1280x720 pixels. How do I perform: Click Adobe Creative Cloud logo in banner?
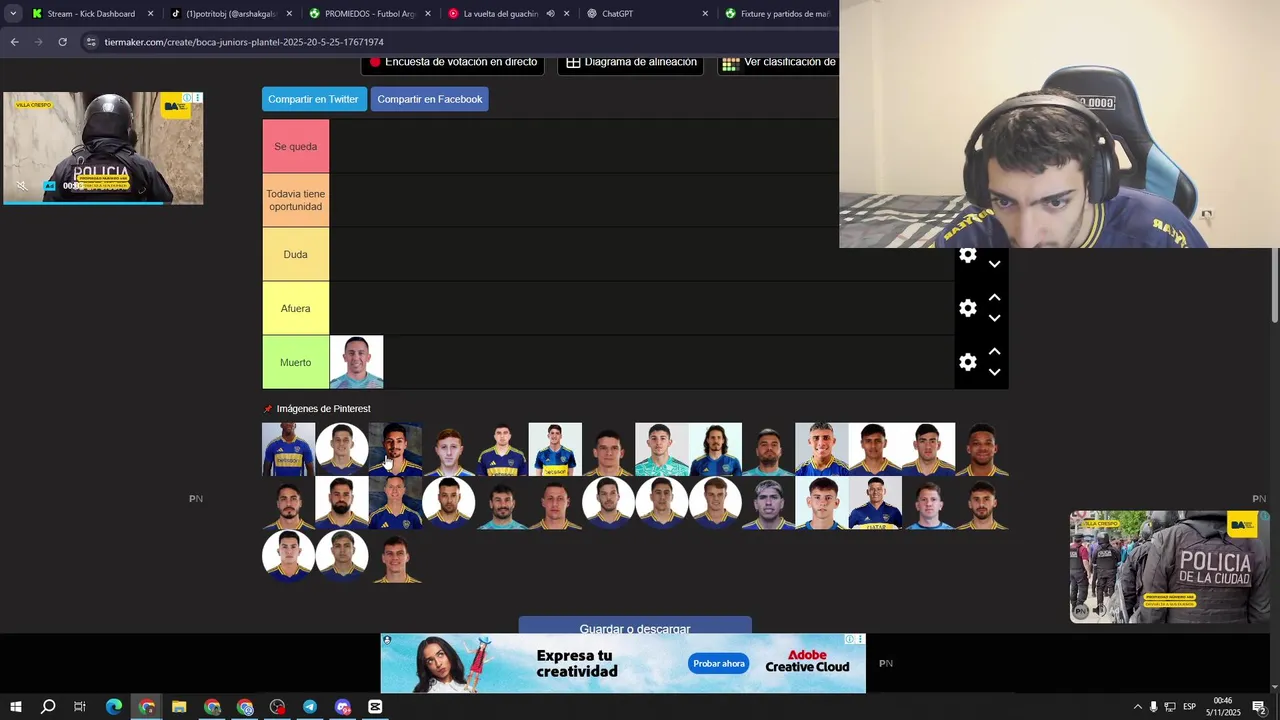click(807, 662)
